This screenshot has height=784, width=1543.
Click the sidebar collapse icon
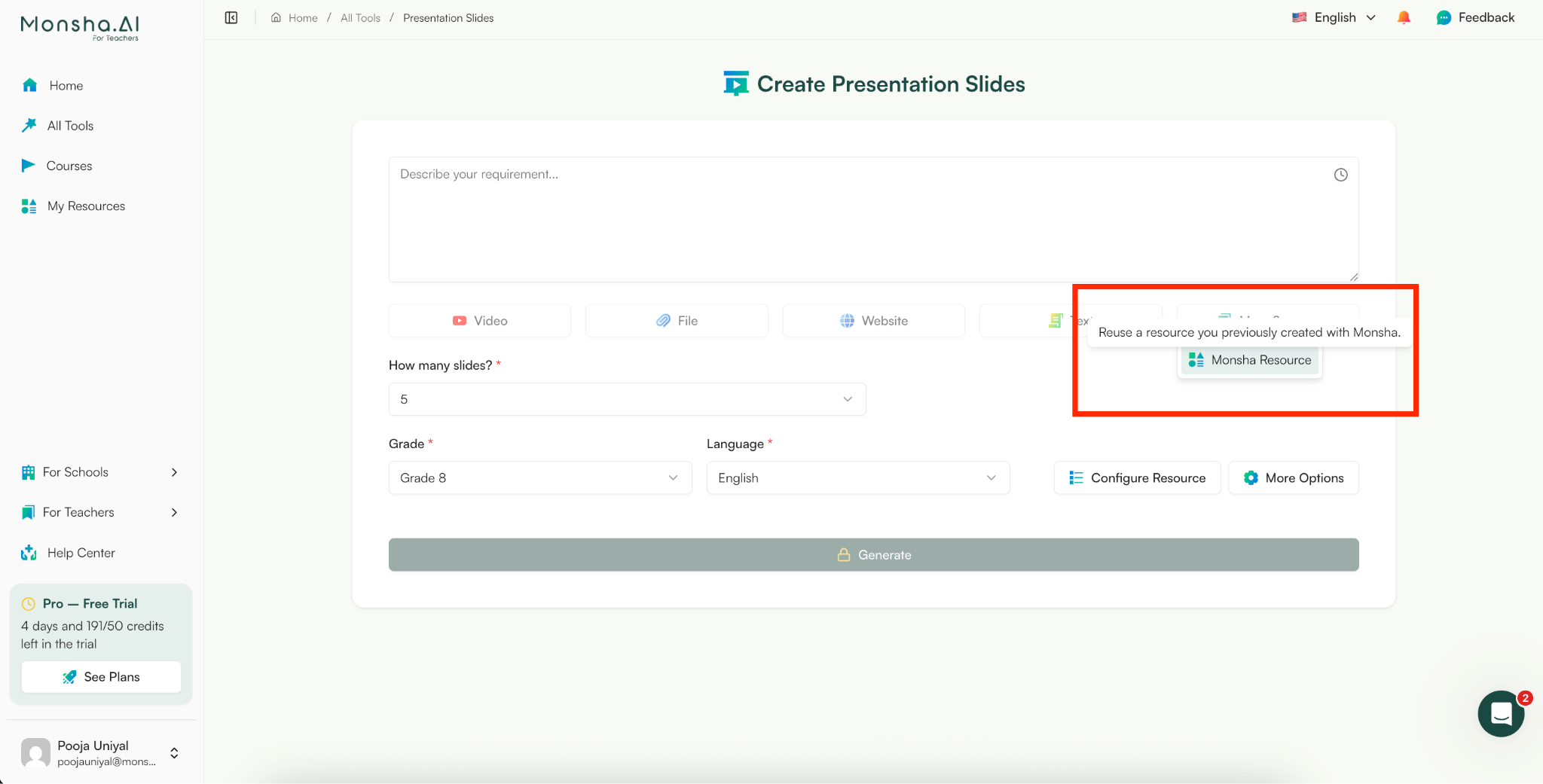click(x=231, y=17)
